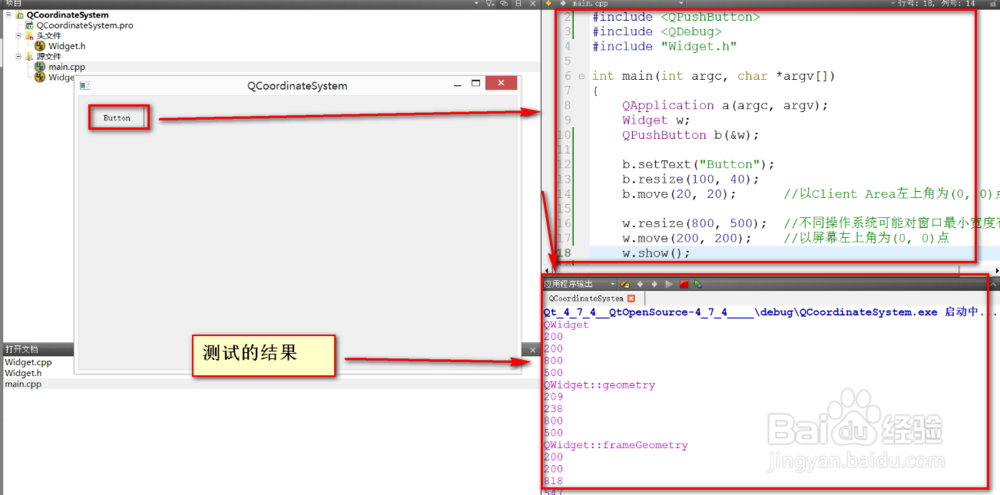Click the code line QPushButton b(&w);
The width and height of the screenshot is (1000, 495).
pos(691,135)
